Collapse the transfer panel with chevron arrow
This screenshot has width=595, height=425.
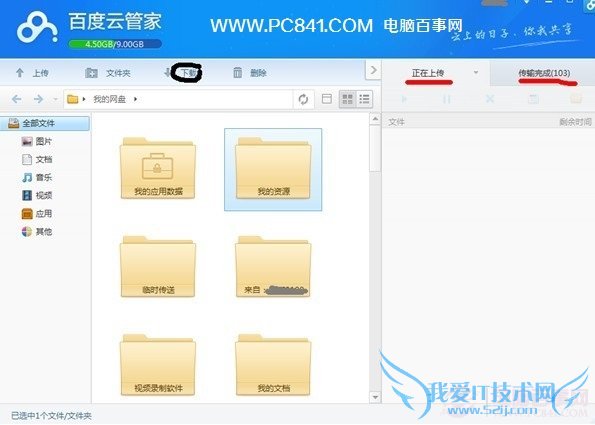(x=373, y=70)
